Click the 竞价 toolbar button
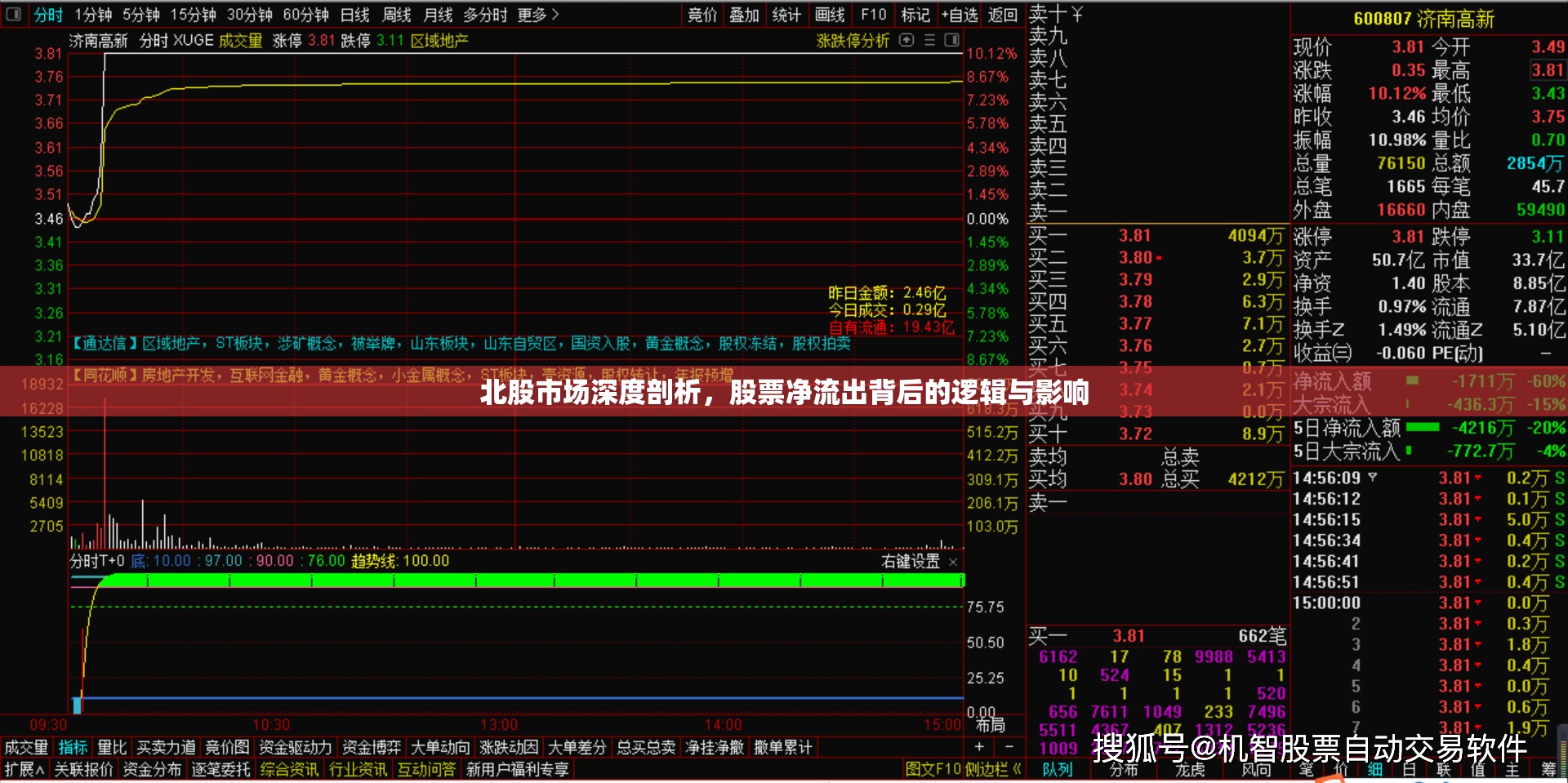Screen dimensions: 1568x783 pos(702,15)
